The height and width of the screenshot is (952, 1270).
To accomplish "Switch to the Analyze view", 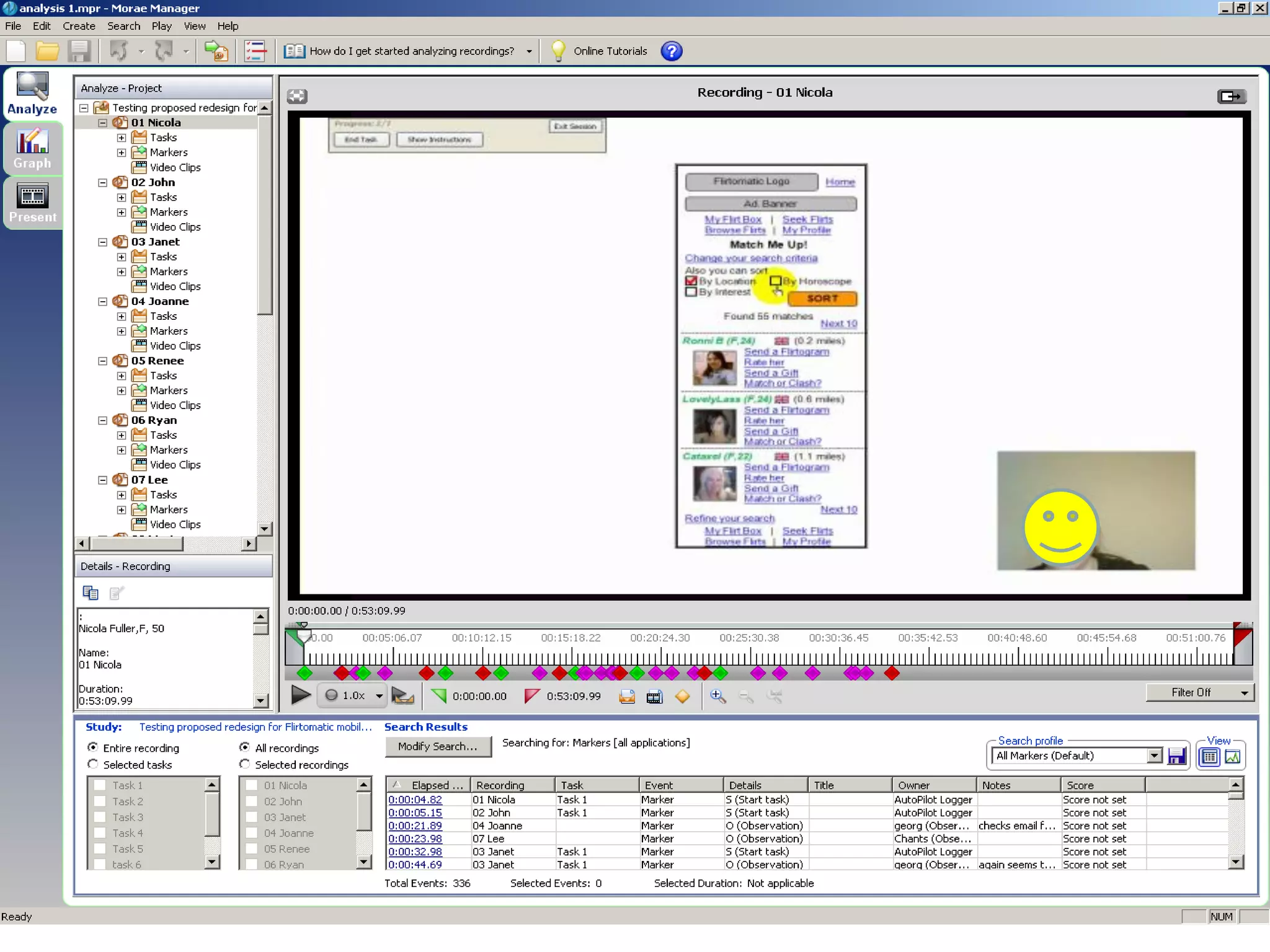I will point(32,94).
